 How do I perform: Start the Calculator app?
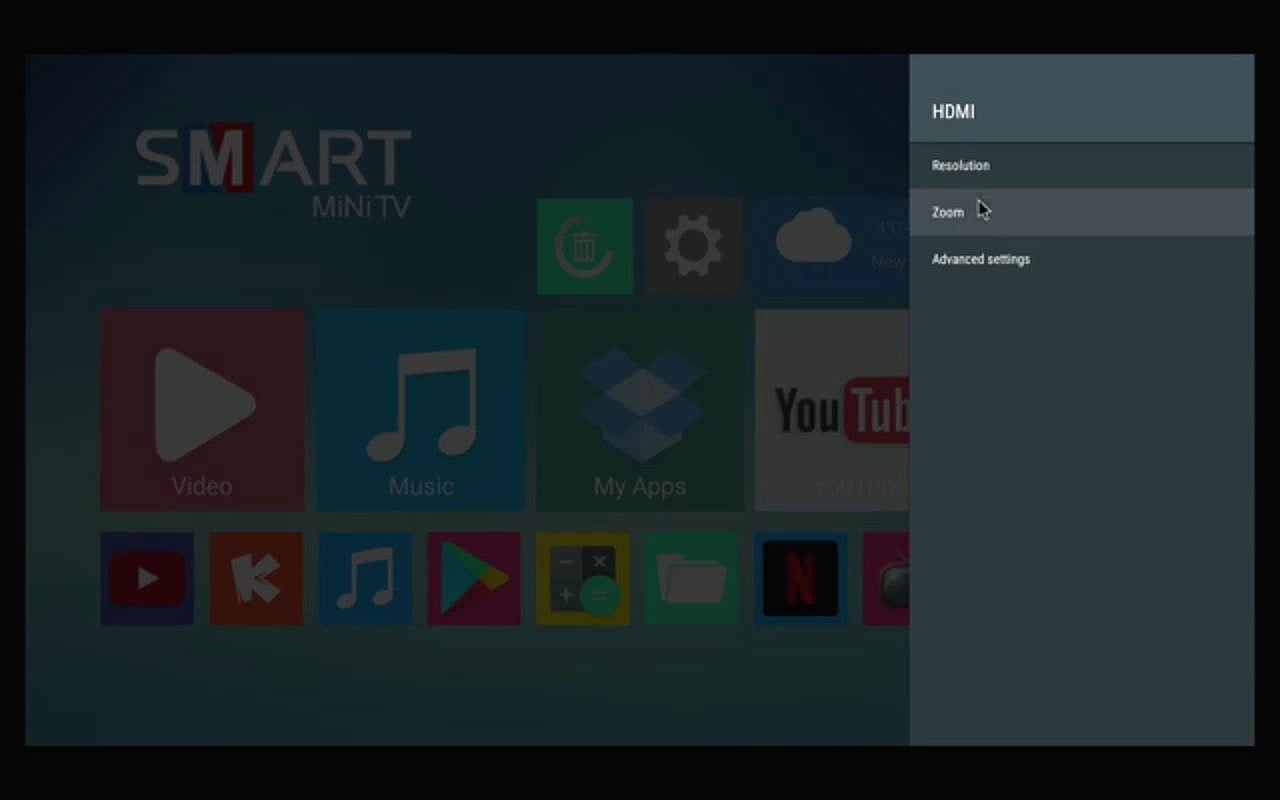click(x=582, y=578)
